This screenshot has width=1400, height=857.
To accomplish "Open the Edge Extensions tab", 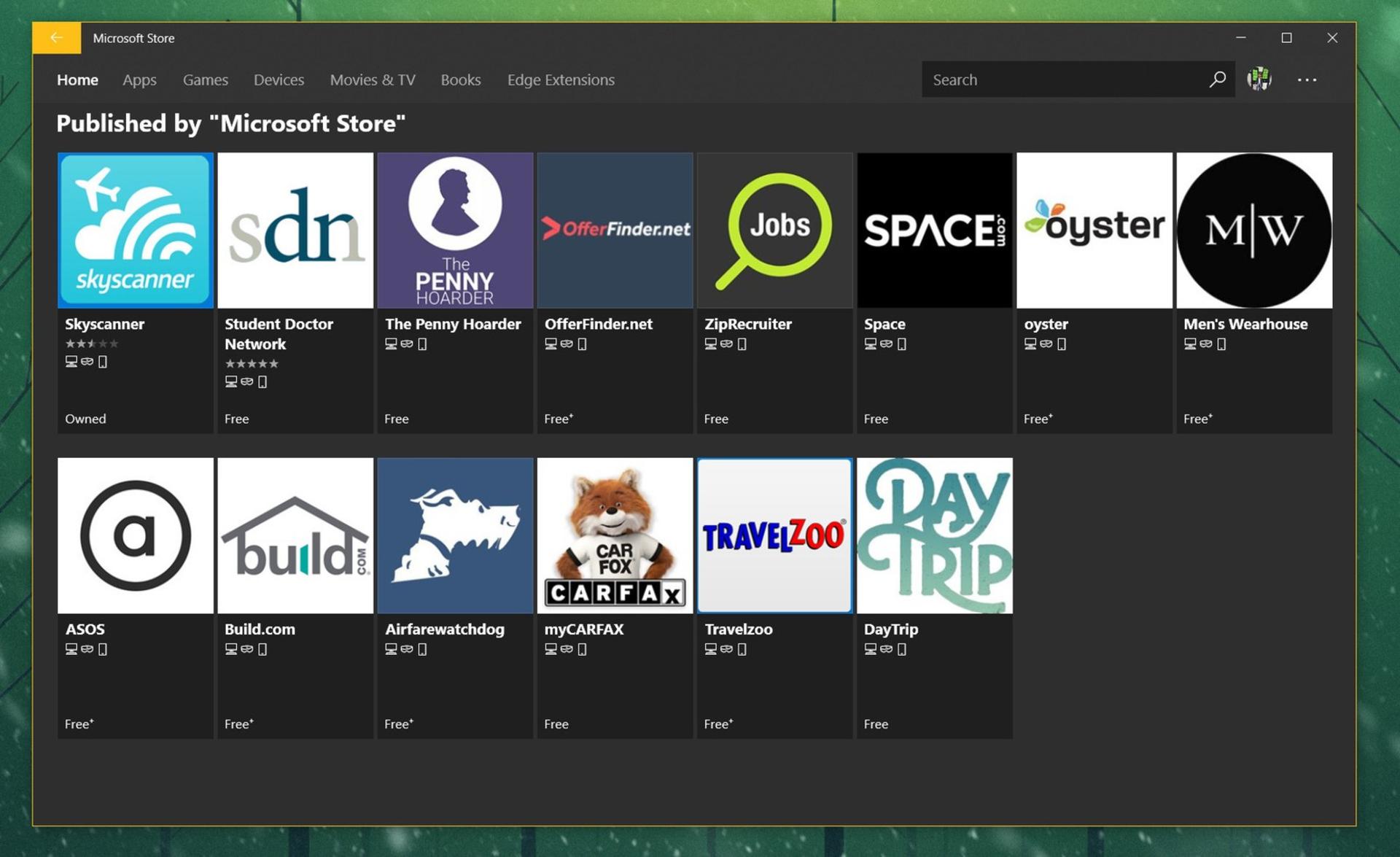I will [x=561, y=80].
